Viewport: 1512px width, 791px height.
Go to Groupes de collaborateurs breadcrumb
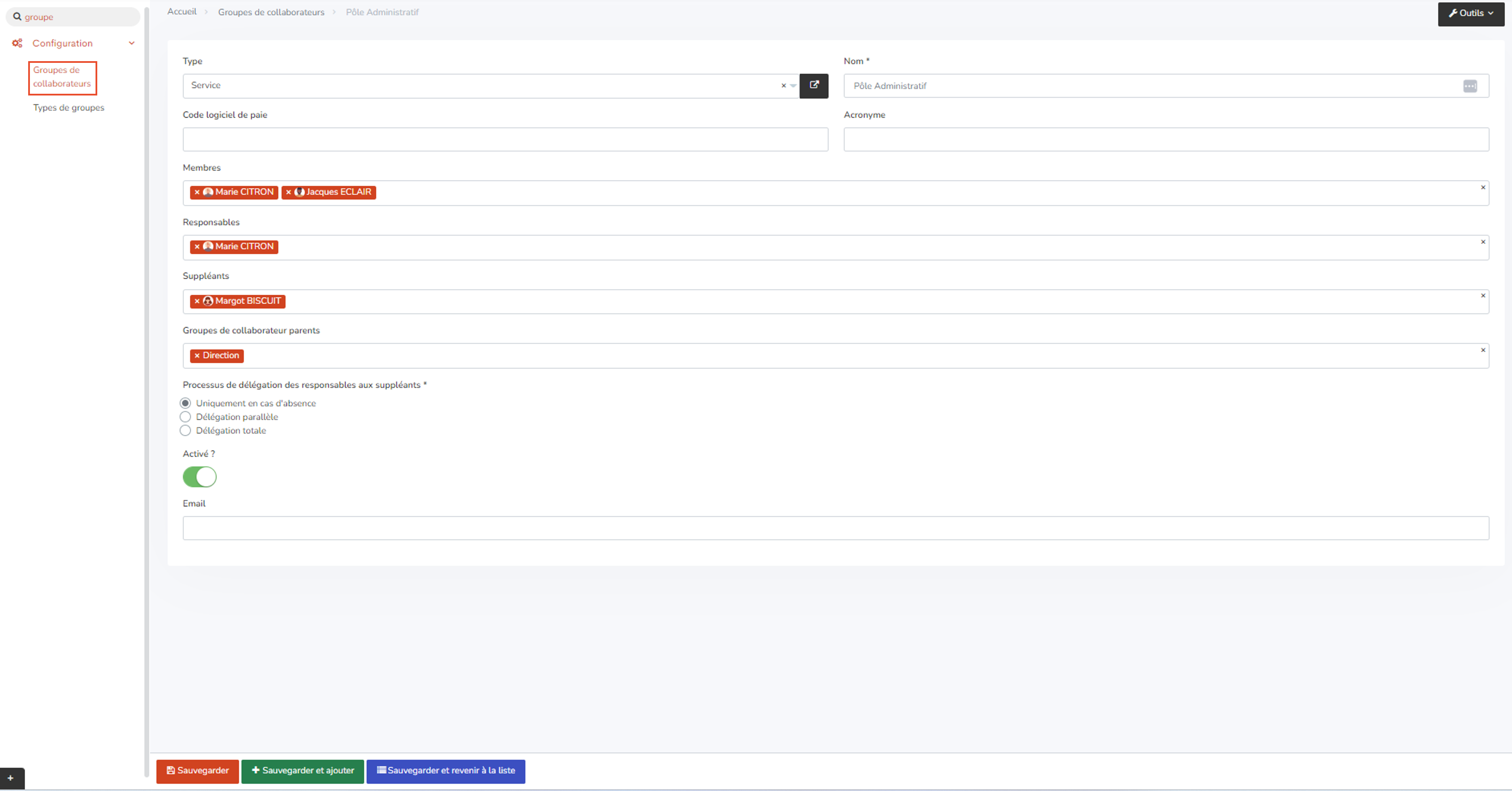[x=271, y=12]
